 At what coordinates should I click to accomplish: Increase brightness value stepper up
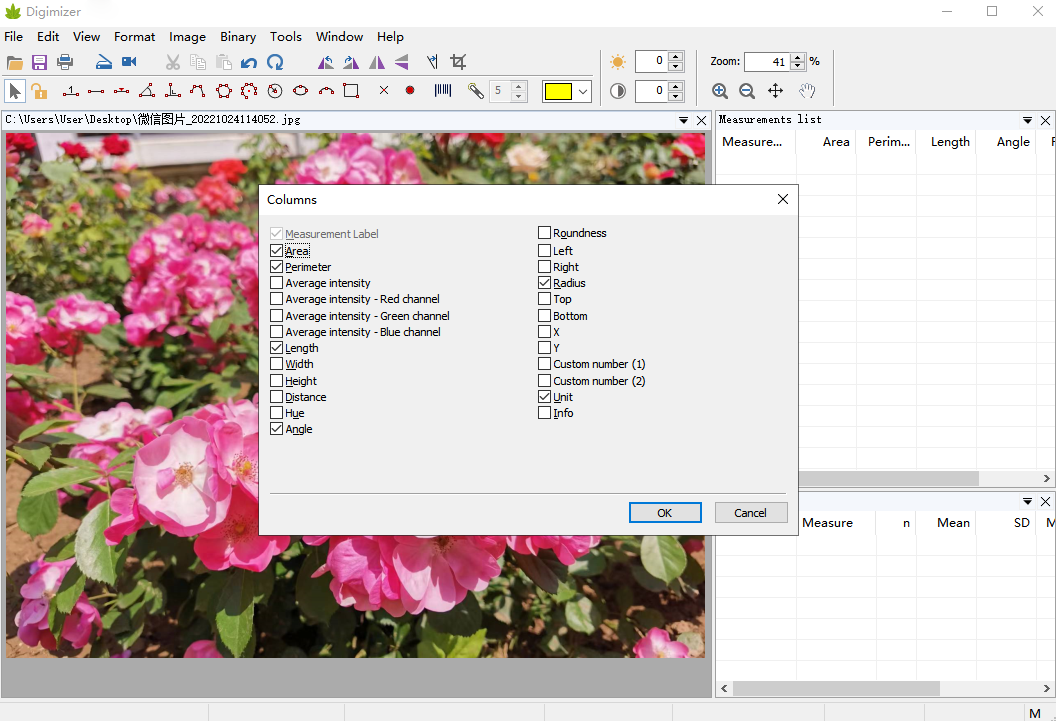[676, 57]
